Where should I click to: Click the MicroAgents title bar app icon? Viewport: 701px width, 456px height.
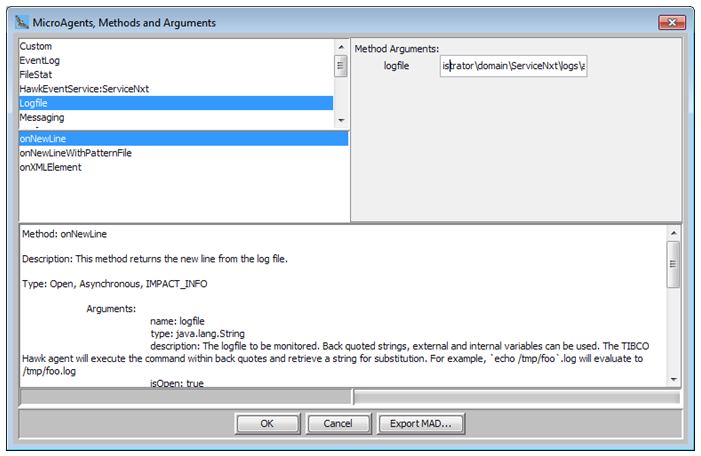[x=22, y=21]
